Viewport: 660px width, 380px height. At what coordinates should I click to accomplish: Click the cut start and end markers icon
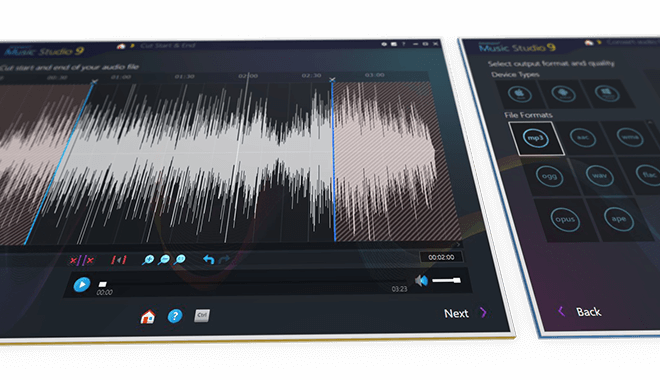coord(82,260)
